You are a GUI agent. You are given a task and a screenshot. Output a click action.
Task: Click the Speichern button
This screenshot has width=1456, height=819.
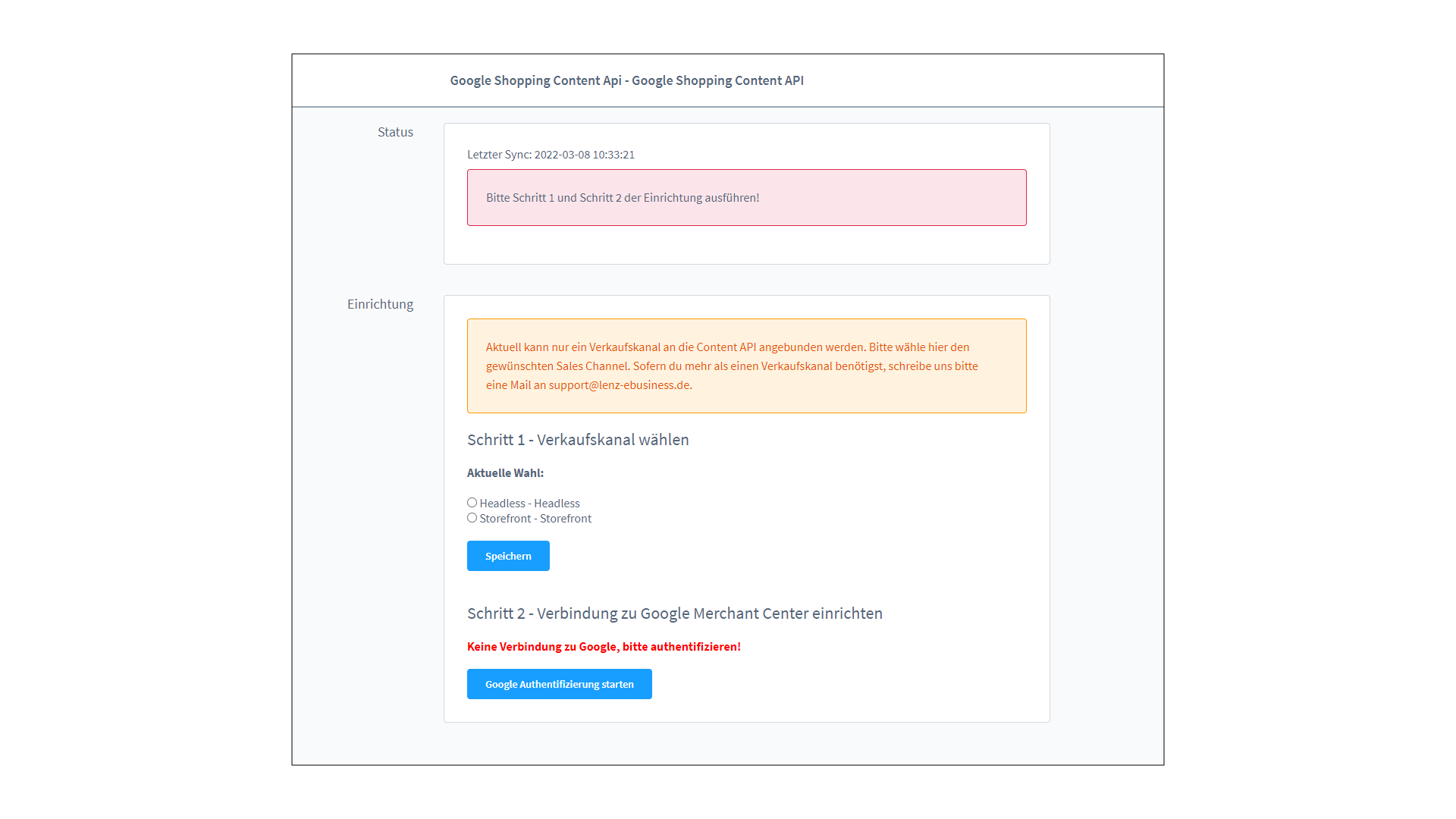508,556
